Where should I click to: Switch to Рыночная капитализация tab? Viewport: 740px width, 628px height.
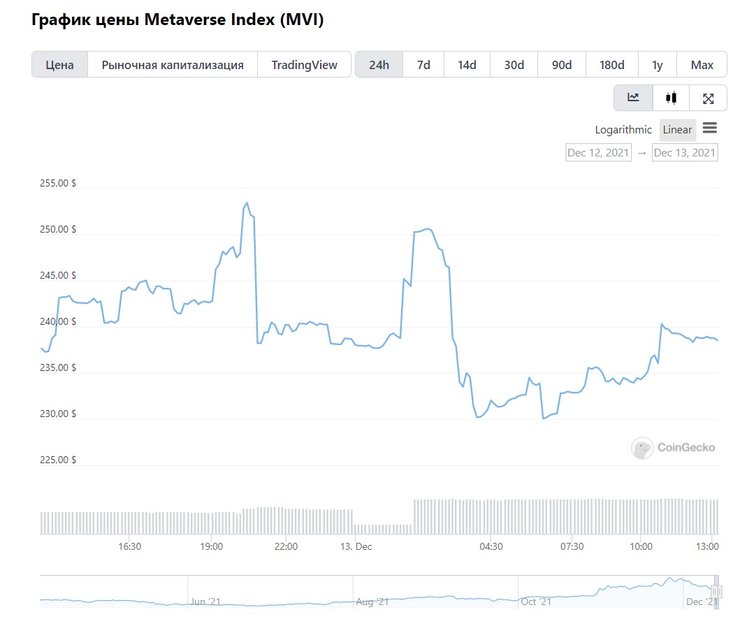(x=173, y=65)
